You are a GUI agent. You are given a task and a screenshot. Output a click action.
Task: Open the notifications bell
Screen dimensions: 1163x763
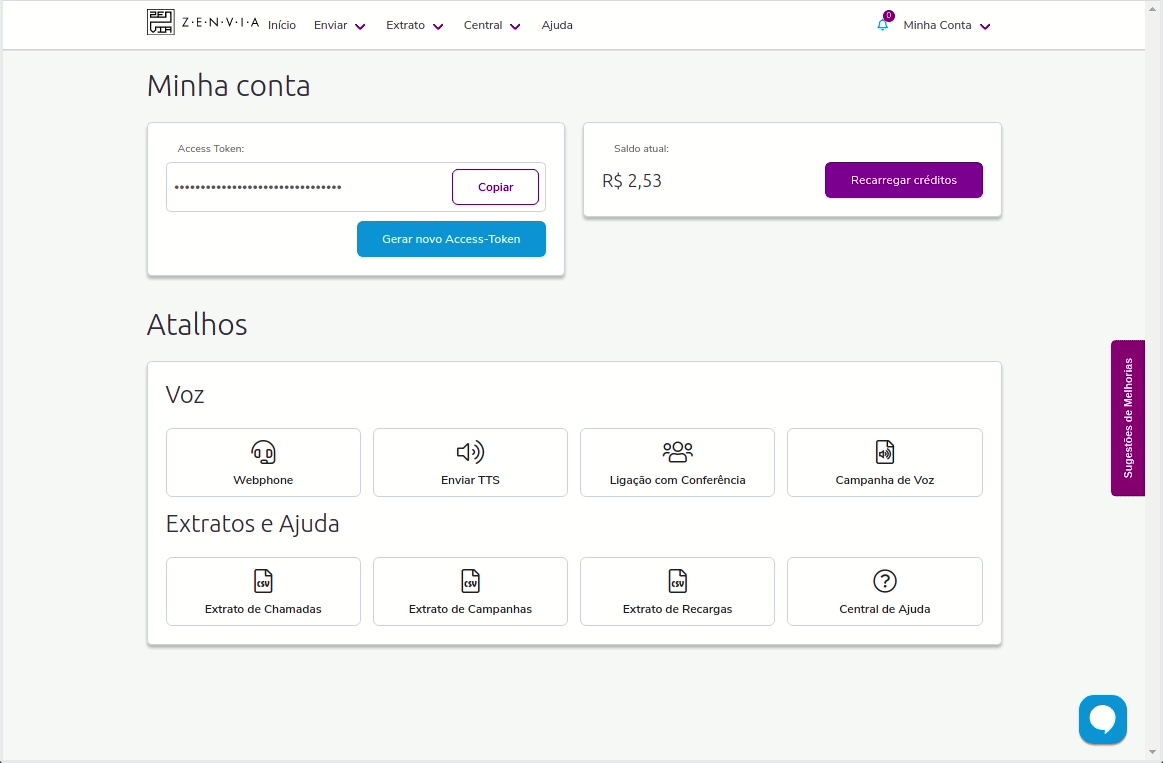(x=883, y=25)
